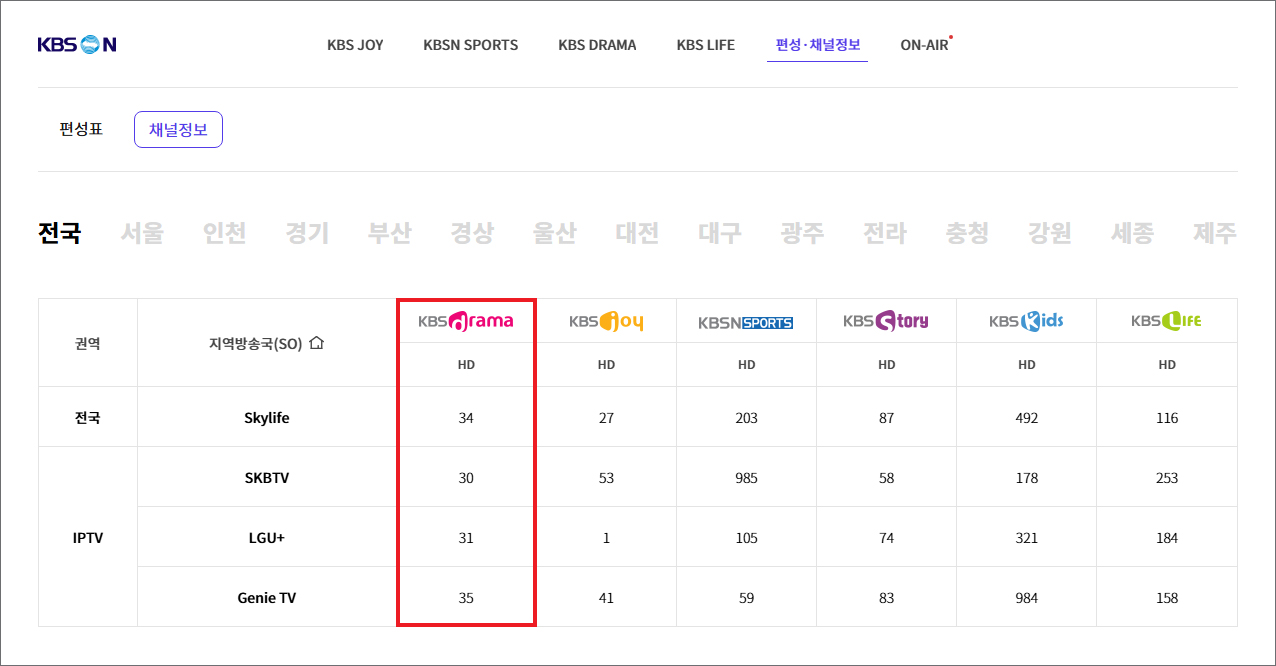Select the 인천 region tab
The height and width of the screenshot is (666, 1276).
click(224, 233)
